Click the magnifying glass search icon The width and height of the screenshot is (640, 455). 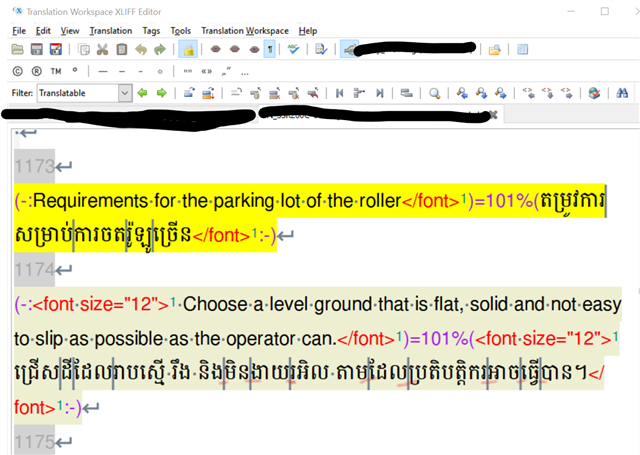click(435, 93)
